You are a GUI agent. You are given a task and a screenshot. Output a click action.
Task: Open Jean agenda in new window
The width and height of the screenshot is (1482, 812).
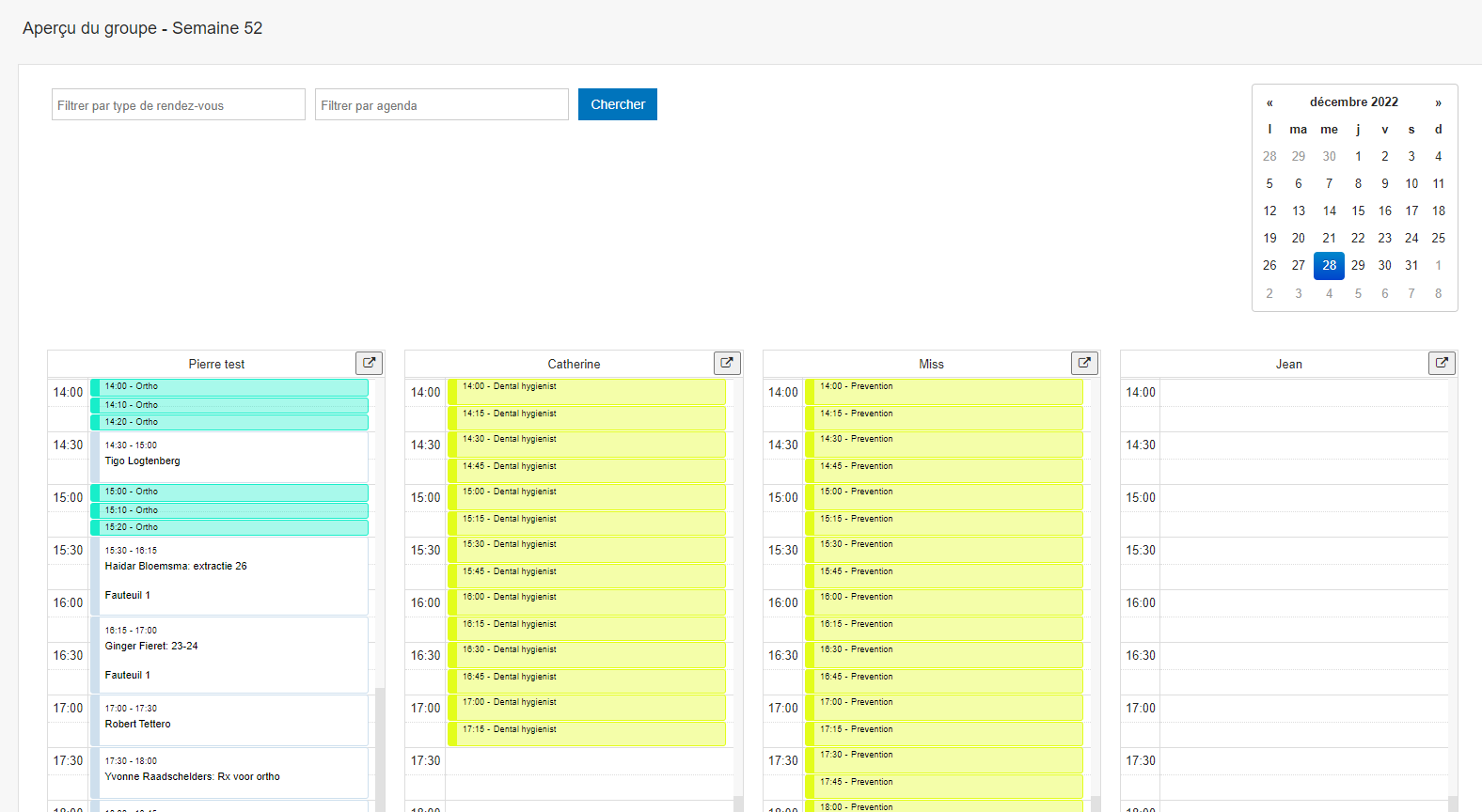[1442, 363]
